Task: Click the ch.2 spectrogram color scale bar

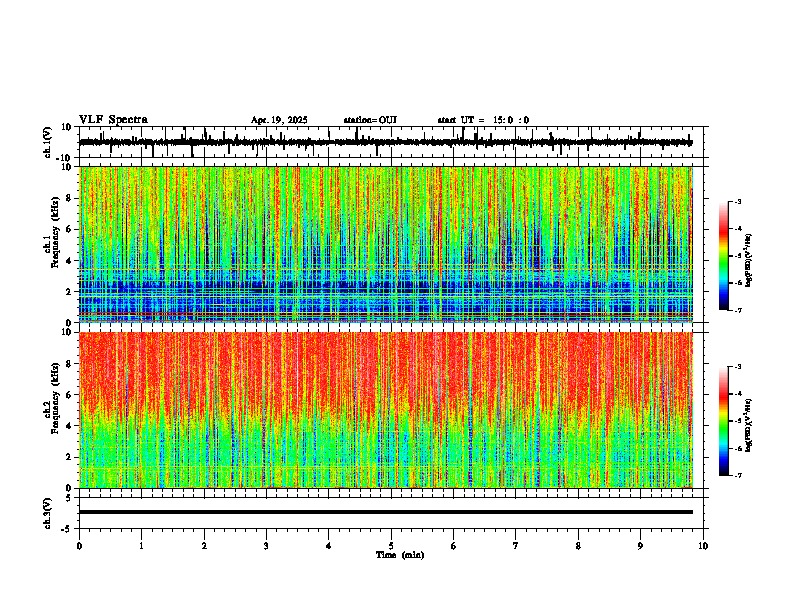Action: [724, 421]
